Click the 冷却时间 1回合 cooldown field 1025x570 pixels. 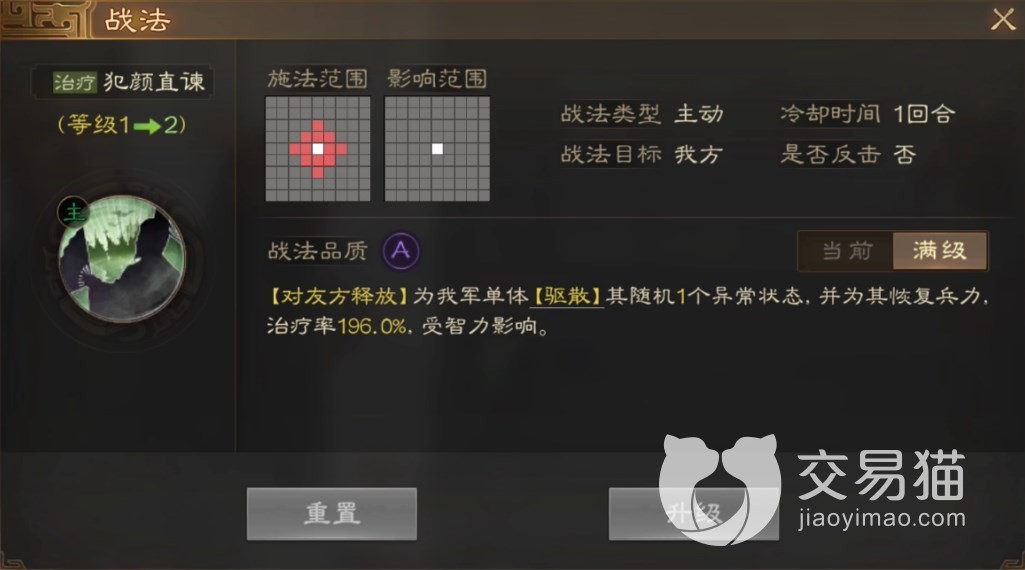(867, 114)
